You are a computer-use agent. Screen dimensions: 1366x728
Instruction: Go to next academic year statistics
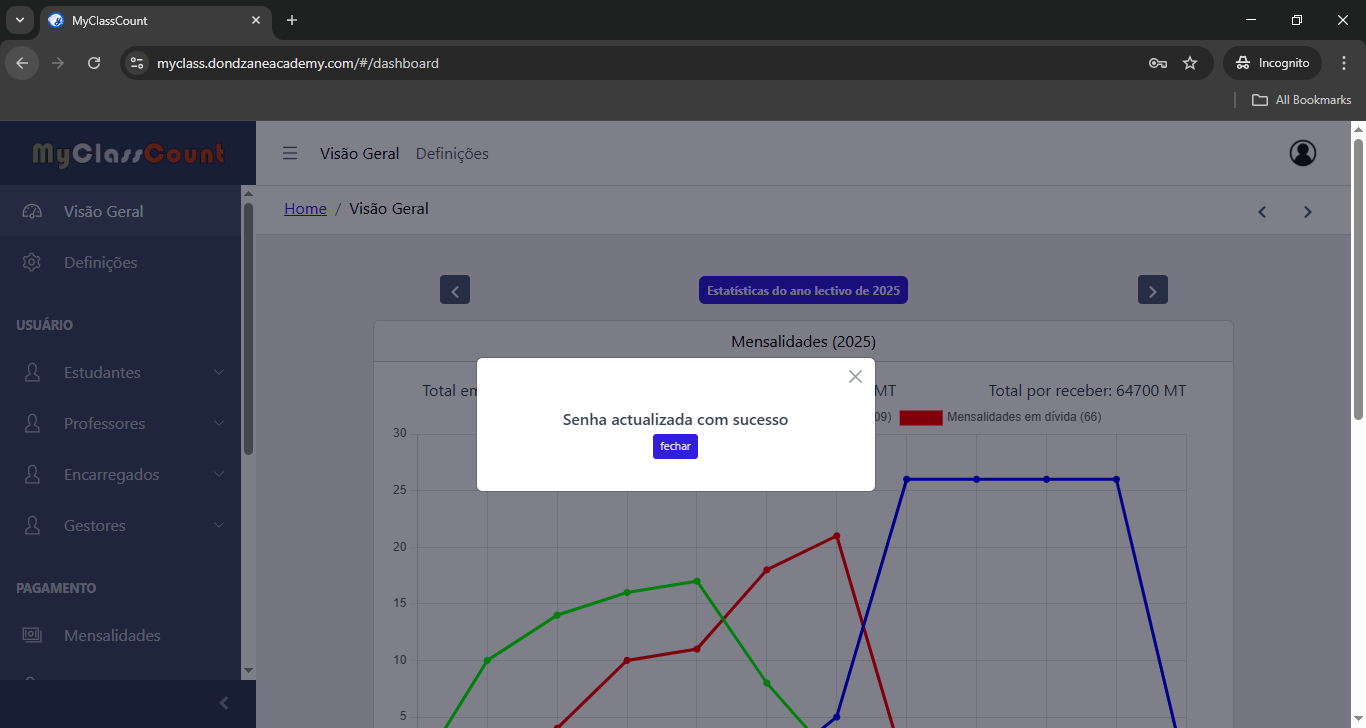pyautogui.click(x=1152, y=291)
